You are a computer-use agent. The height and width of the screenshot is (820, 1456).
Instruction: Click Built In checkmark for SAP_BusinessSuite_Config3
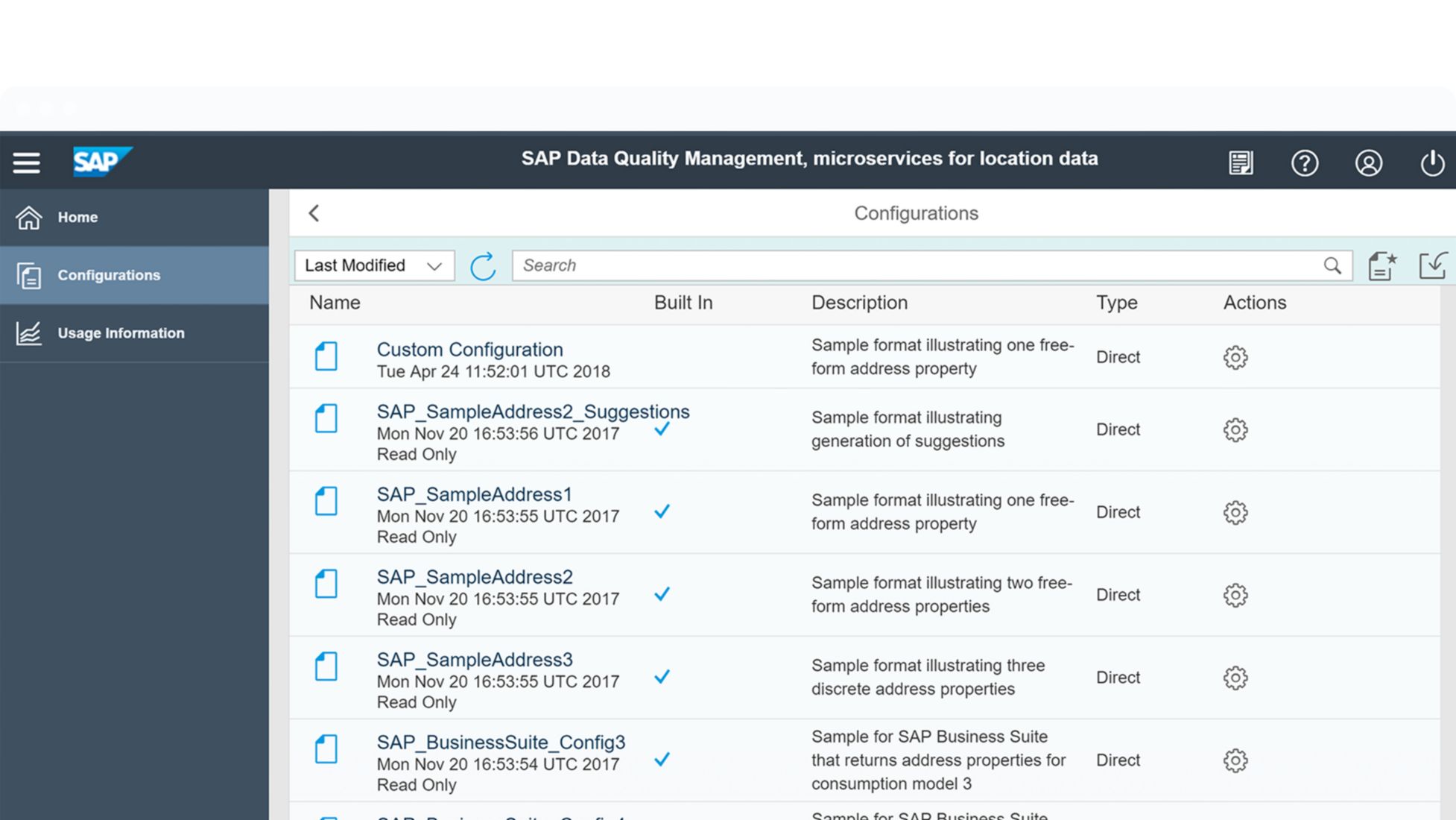(x=662, y=760)
